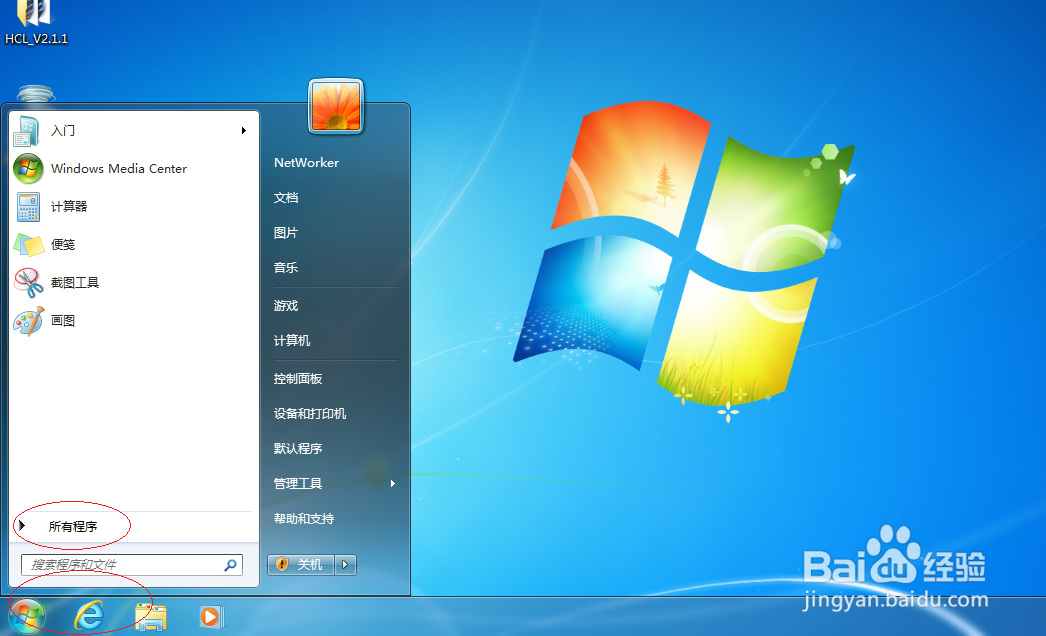Open the Calculator (计算器) icon
The width and height of the screenshot is (1046, 636).
(x=28, y=207)
